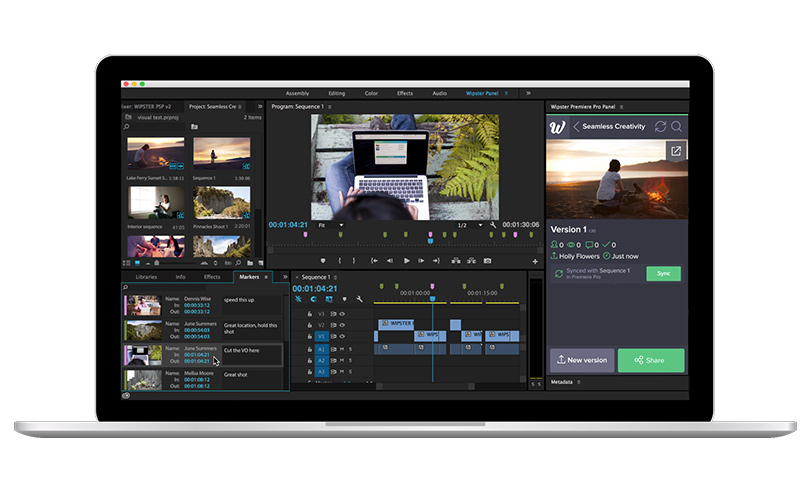Toggle V2 track output eye

(x=342, y=325)
